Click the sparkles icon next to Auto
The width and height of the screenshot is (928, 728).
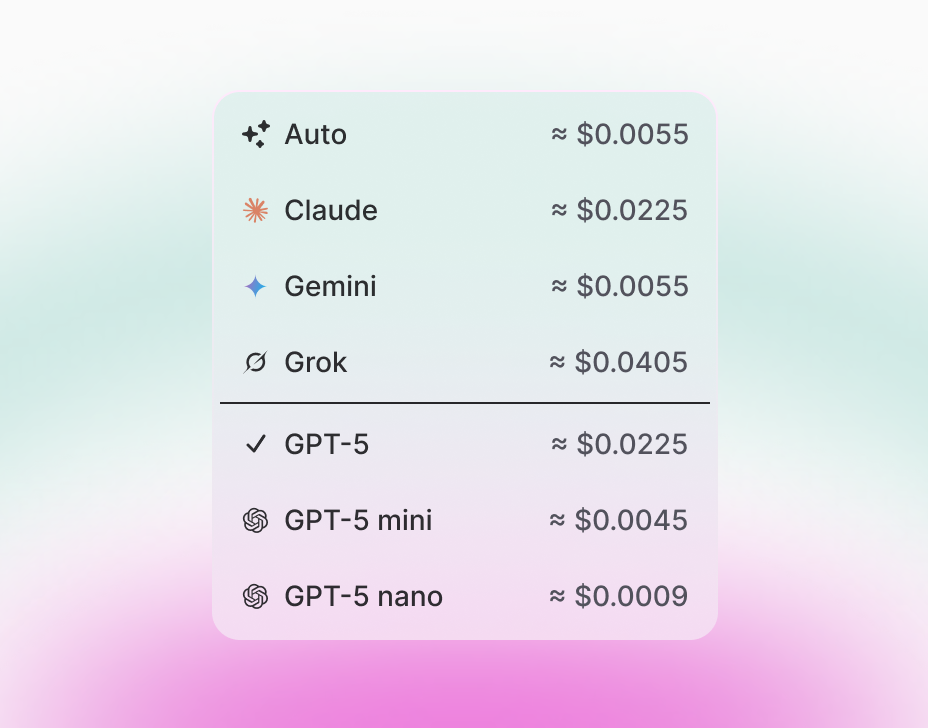point(257,134)
